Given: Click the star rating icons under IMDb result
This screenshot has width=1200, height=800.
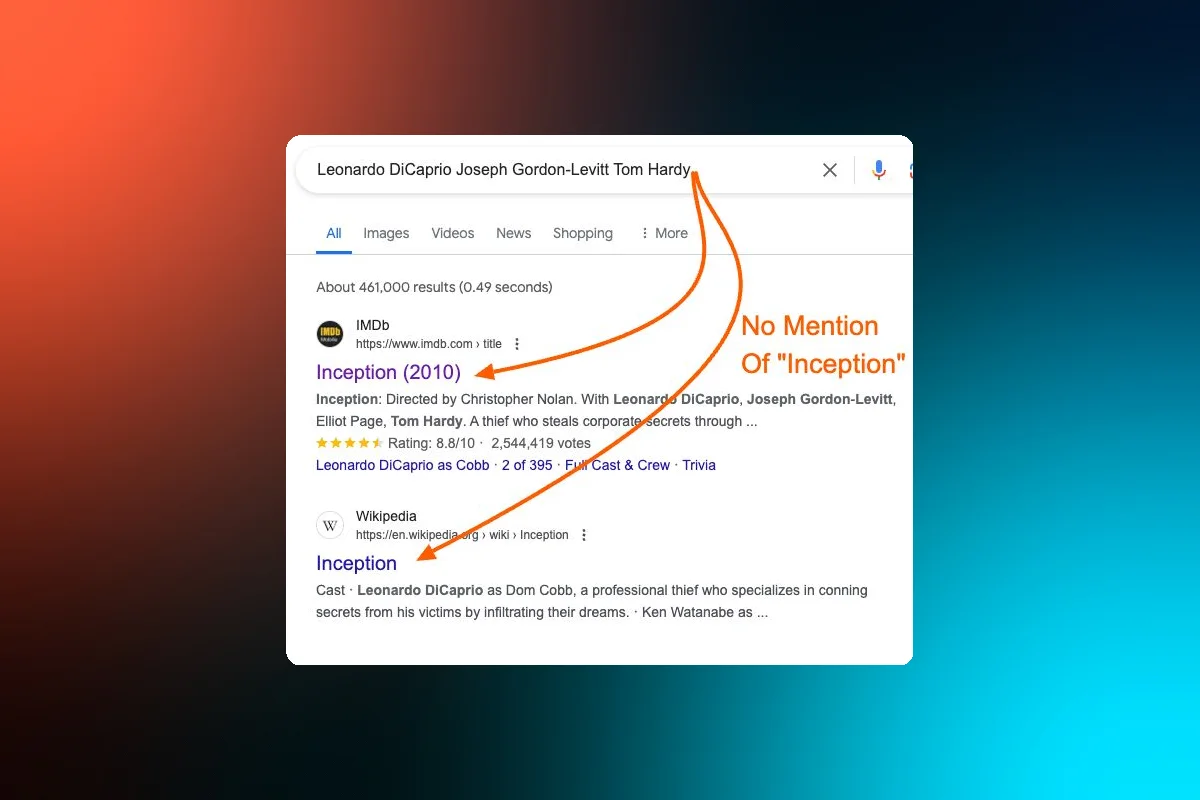Looking at the screenshot, I should tap(349, 443).
